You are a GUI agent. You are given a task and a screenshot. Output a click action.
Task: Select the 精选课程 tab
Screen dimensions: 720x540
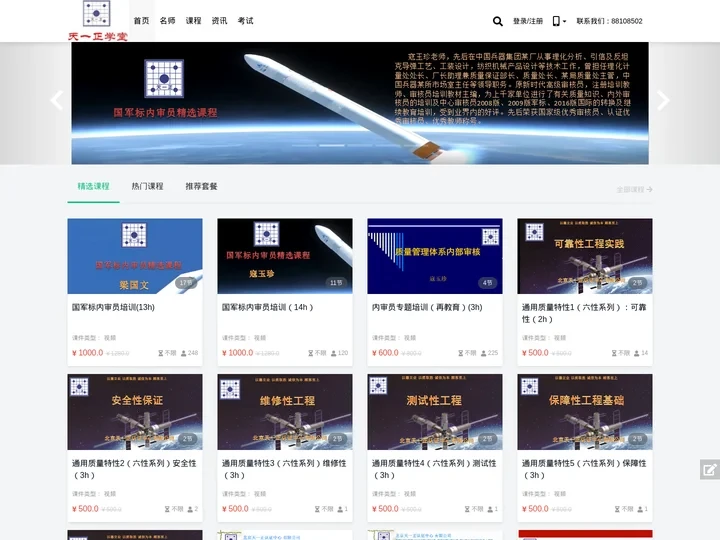click(94, 186)
